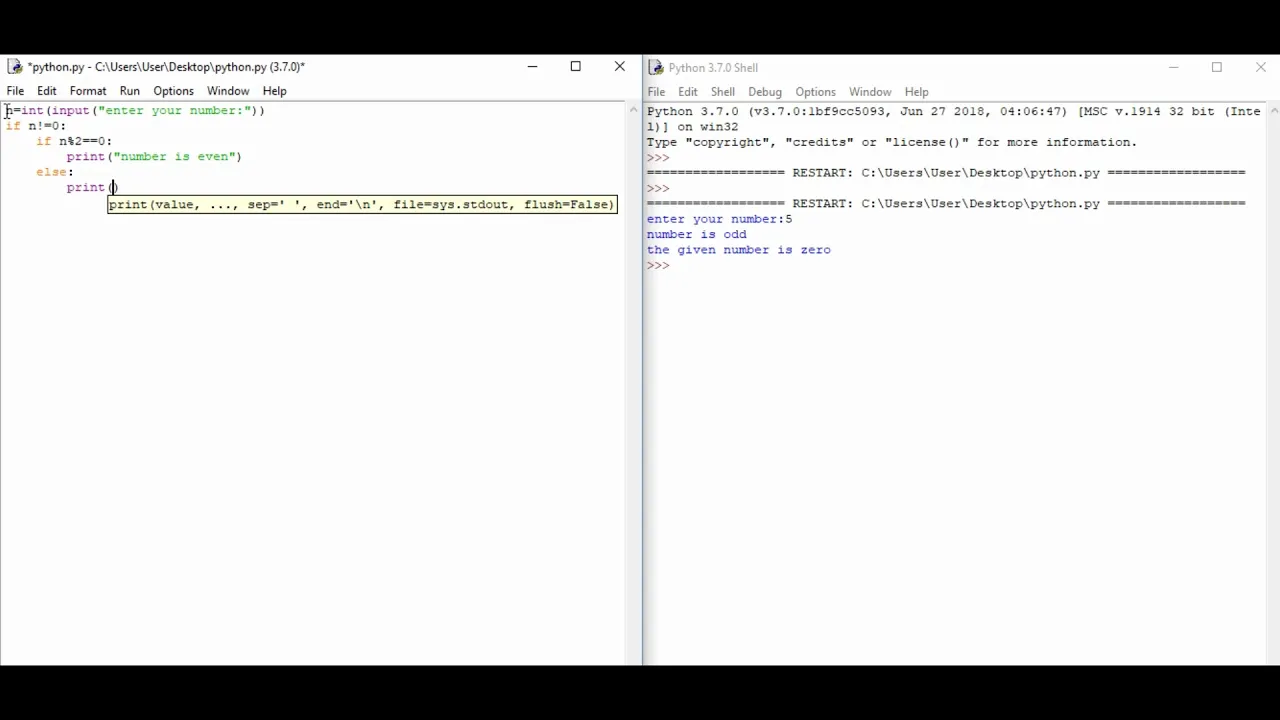Screen dimensions: 1280x720
Task: Click the code line 'if n%2==0:'
Action: point(74,141)
